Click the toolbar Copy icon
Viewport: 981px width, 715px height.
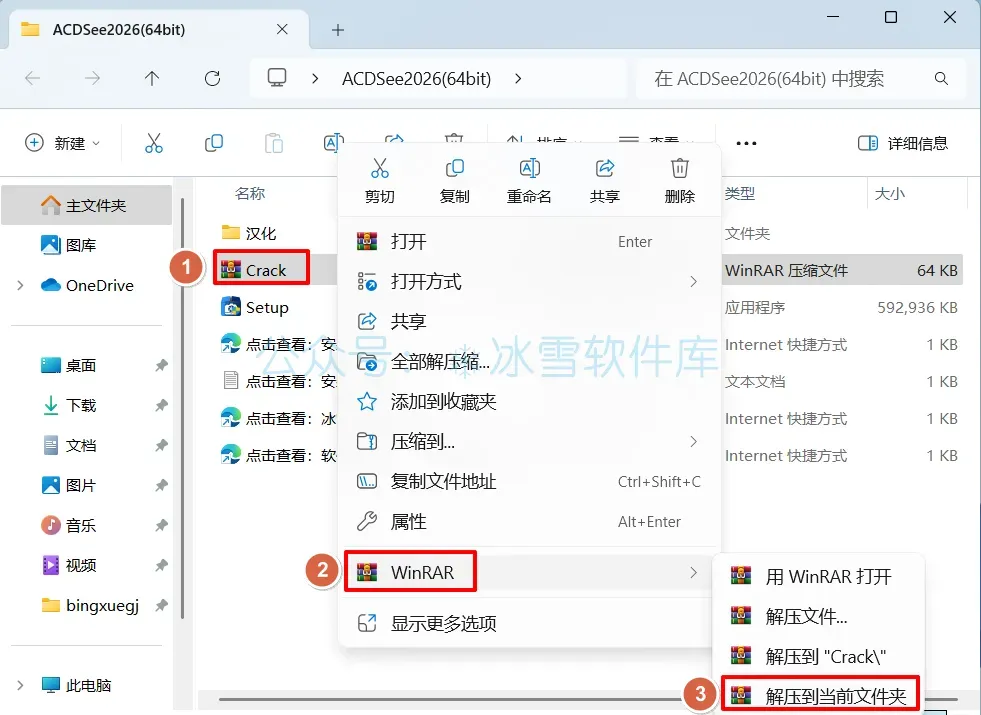point(213,143)
